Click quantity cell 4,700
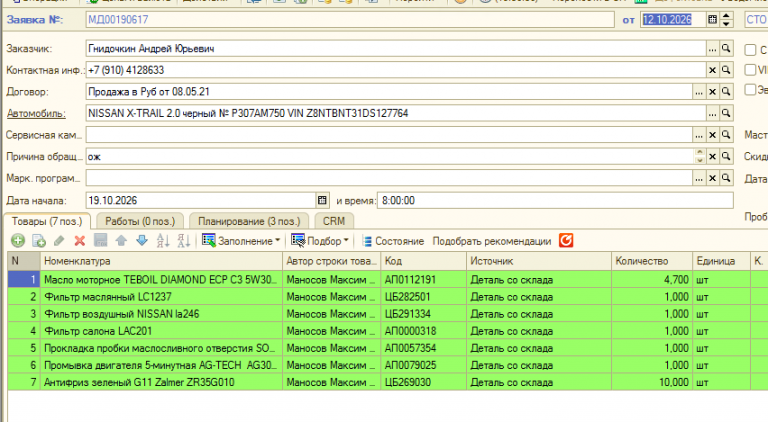The height and width of the screenshot is (422, 768). coord(652,280)
